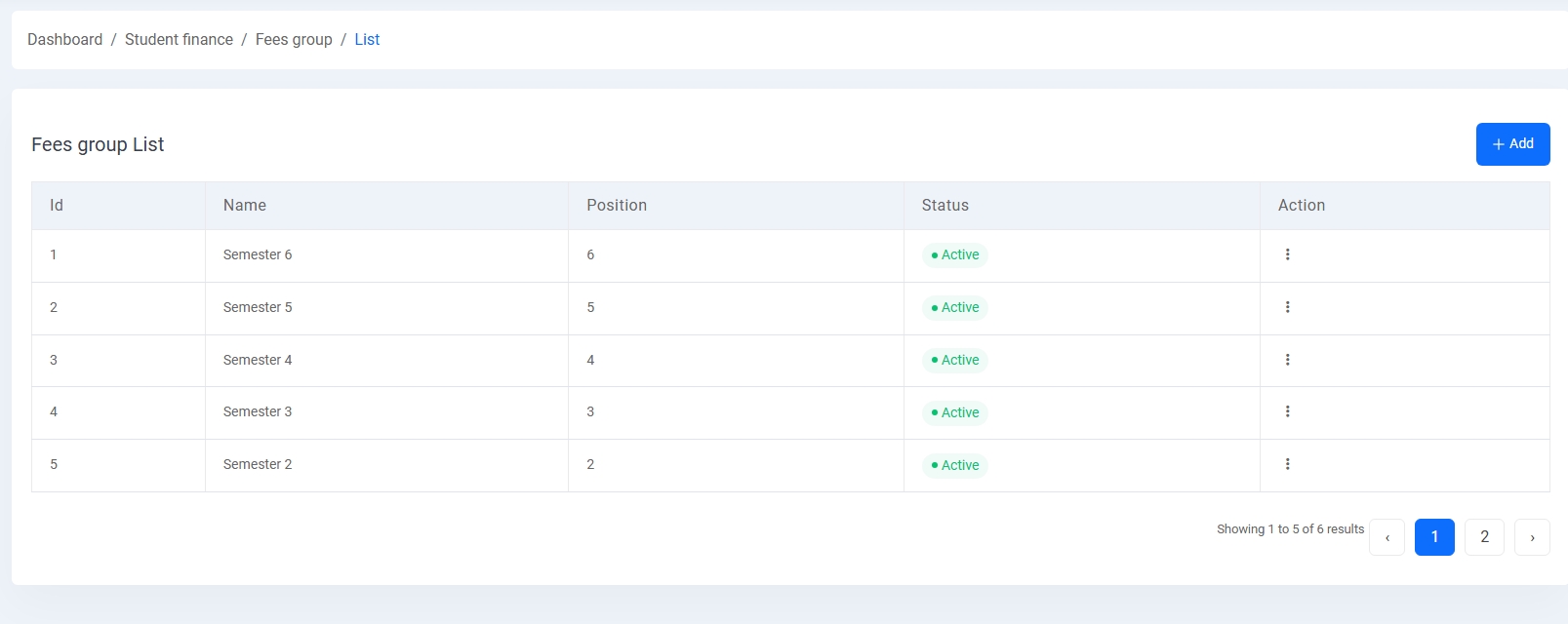Viewport: 1568px width, 624px height.
Task: Click the previous page chevron
Action: [x=1387, y=536]
